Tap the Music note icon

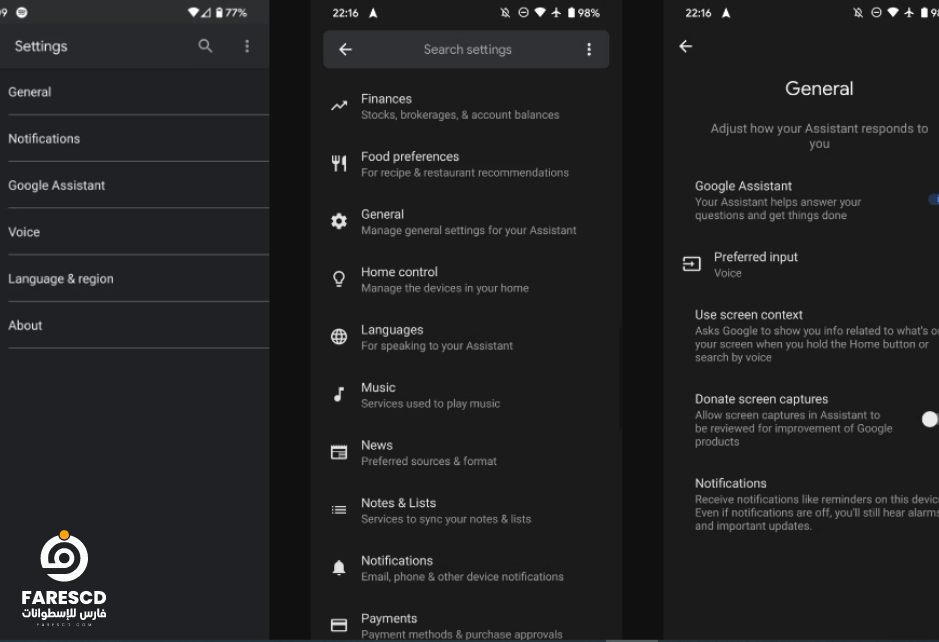[x=339, y=395]
